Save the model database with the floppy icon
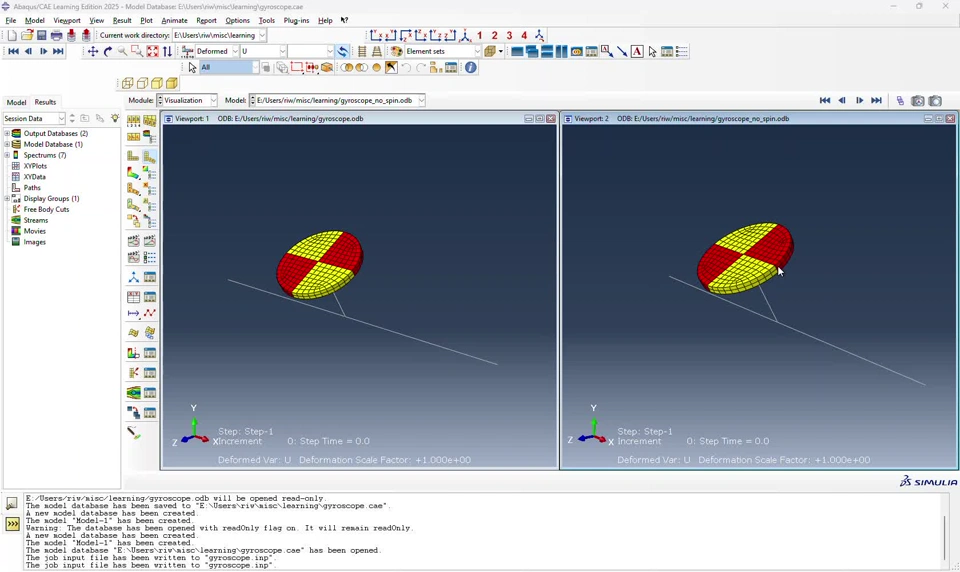The height and width of the screenshot is (572, 960). tap(42, 36)
